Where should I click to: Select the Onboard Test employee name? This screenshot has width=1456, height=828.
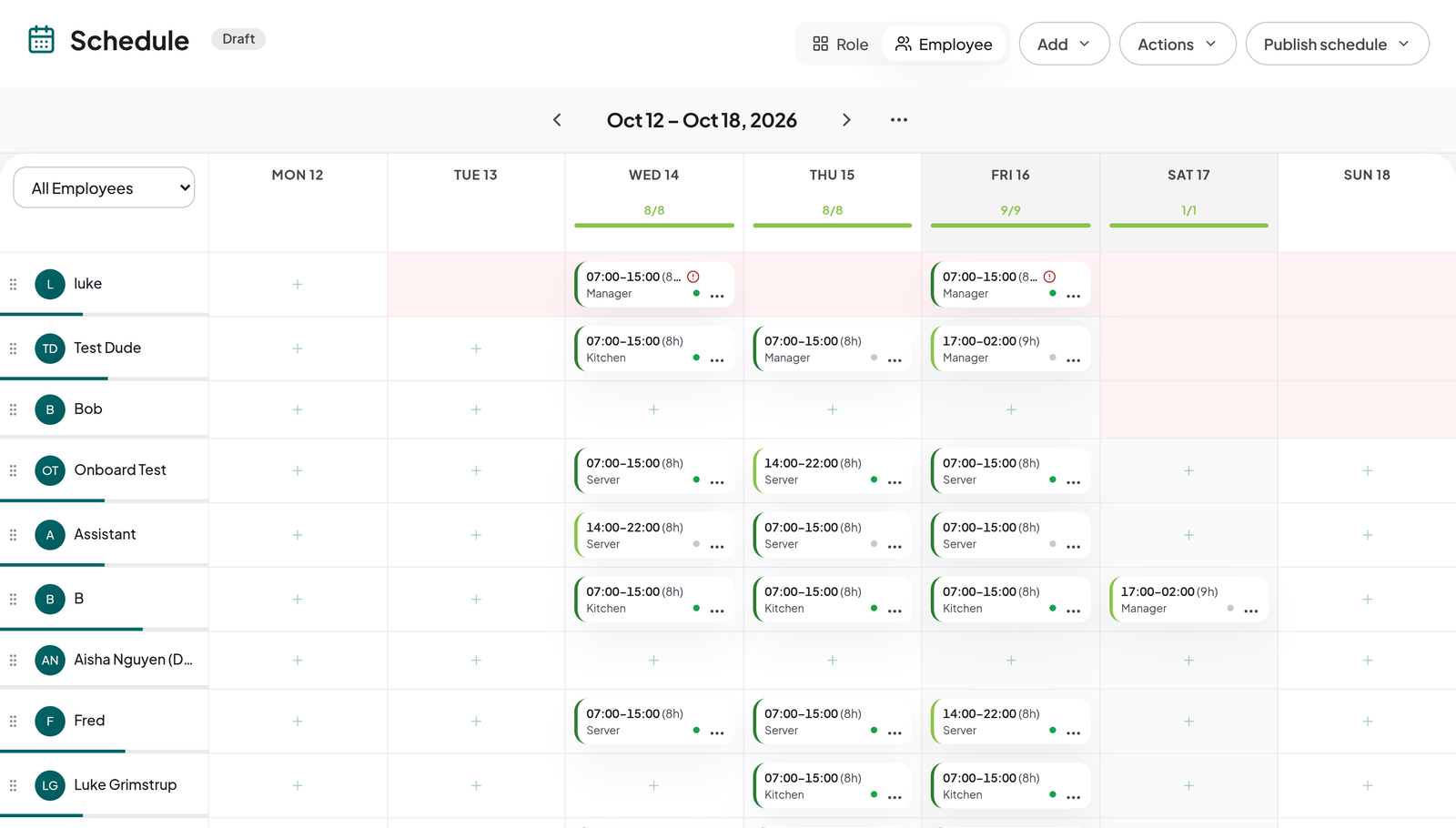120,470
